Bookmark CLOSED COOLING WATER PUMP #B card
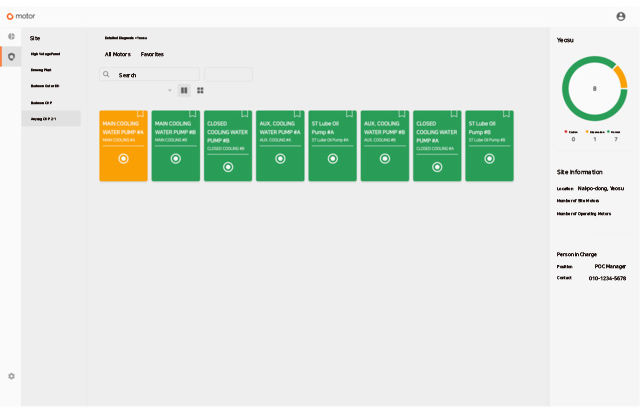 (x=245, y=114)
